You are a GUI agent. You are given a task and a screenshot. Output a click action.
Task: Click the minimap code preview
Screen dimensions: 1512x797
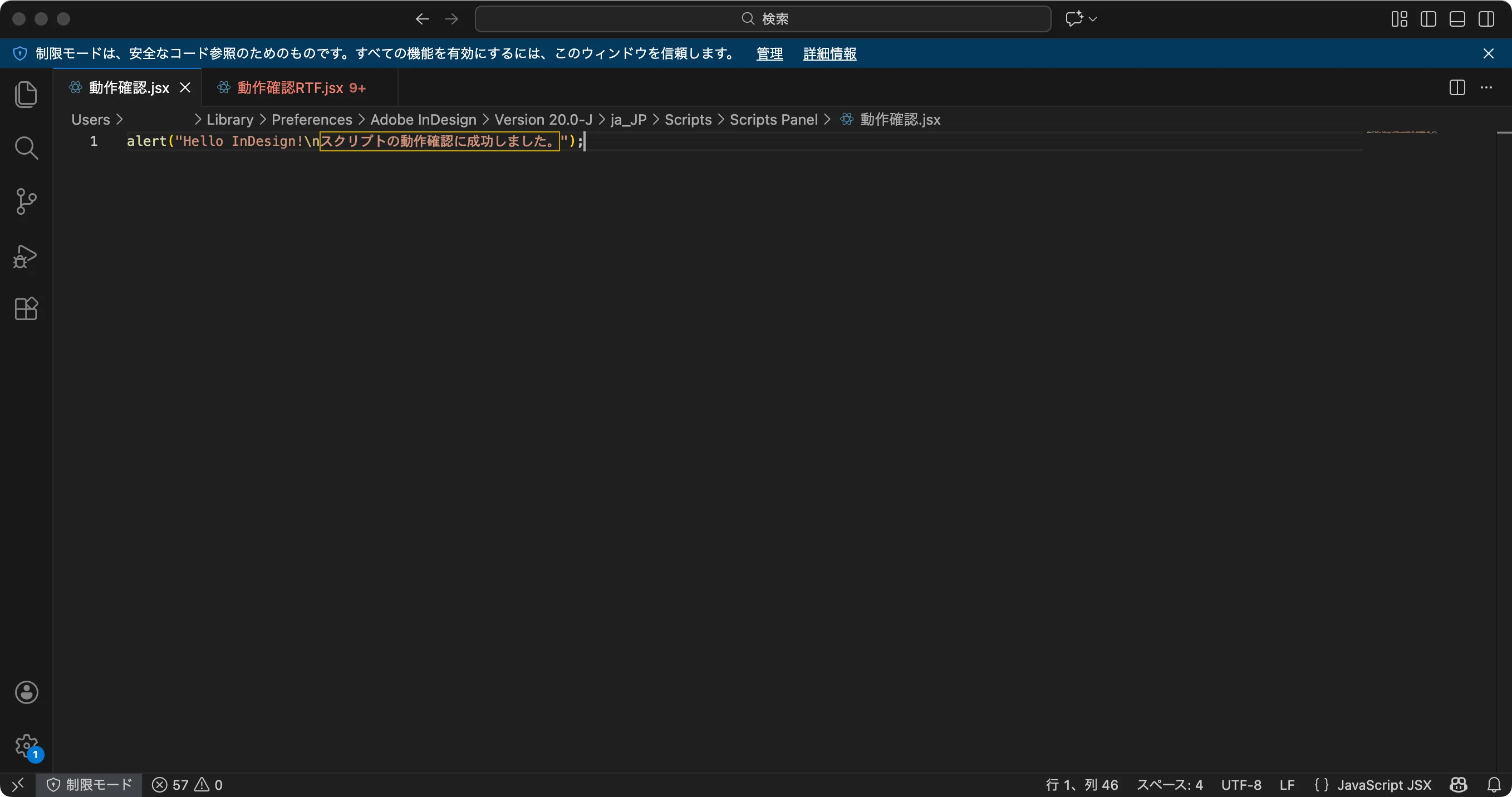click(1402, 132)
